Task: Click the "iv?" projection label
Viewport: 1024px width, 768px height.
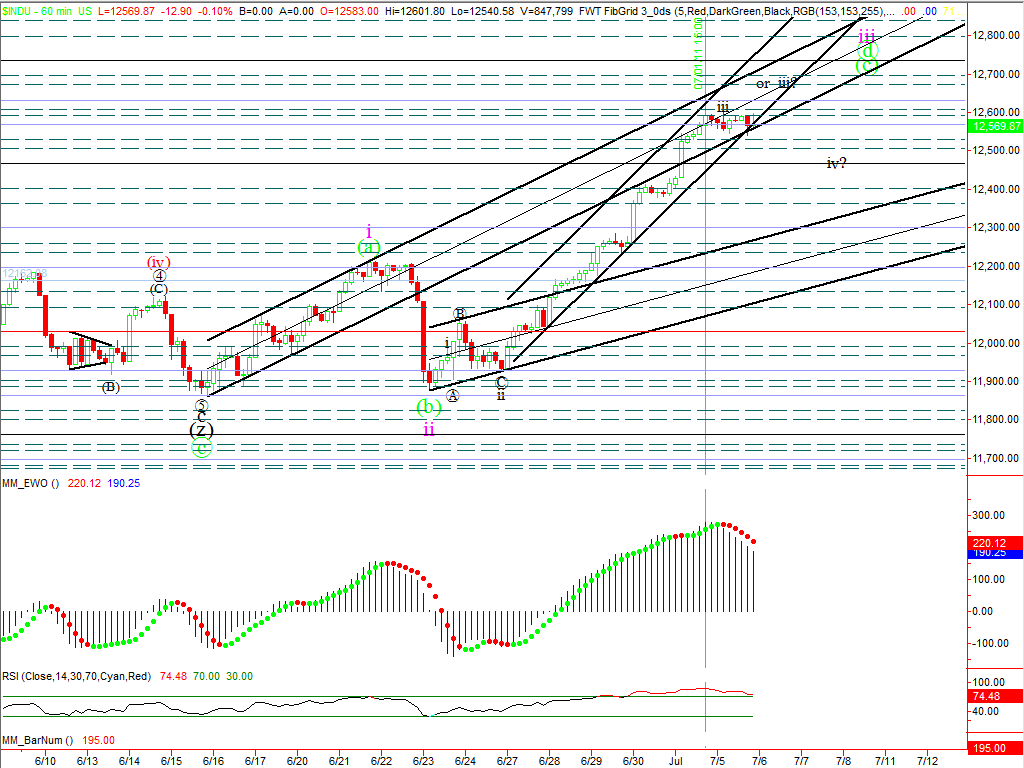Action: tap(836, 163)
